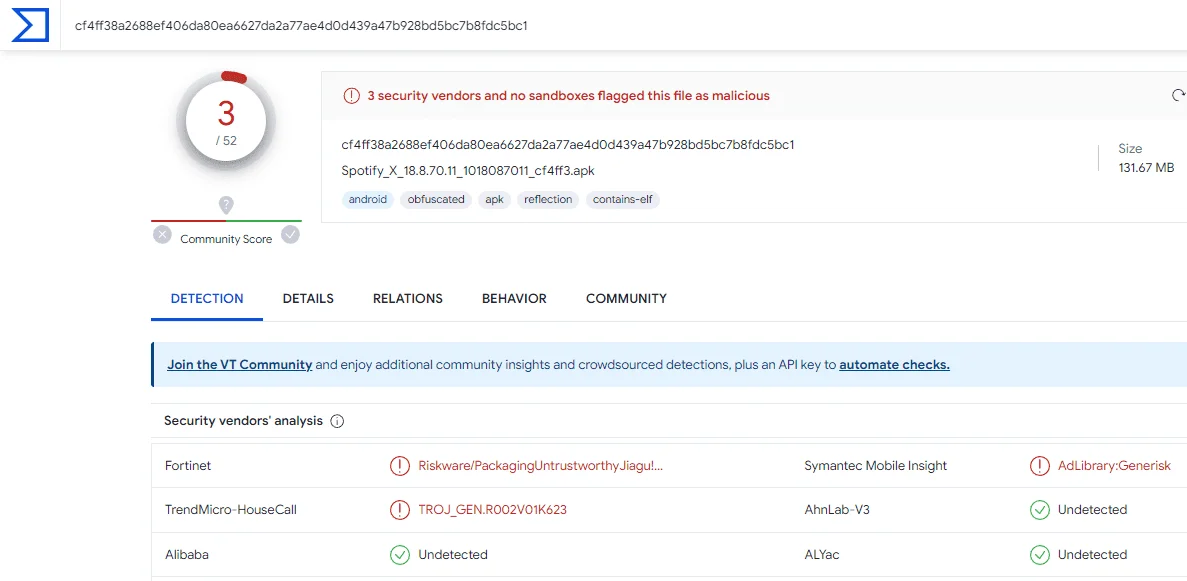Click the Community Score label
The width and height of the screenshot is (1187, 581).
pos(226,239)
